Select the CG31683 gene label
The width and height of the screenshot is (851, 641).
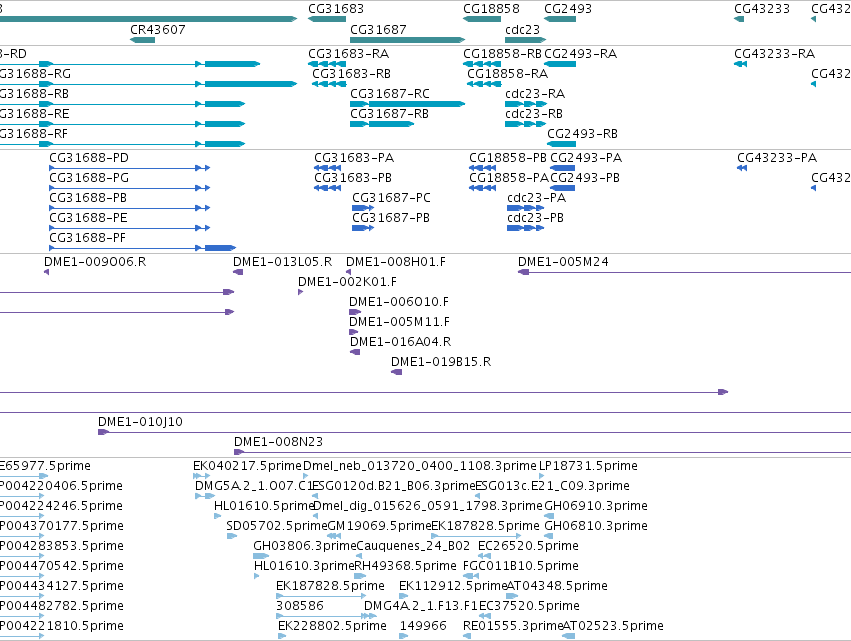[x=336, y=9]
